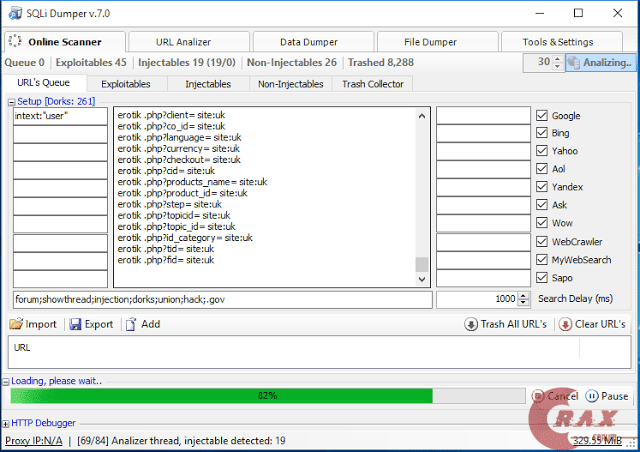Click the 'erotik .php?topic_id= site:uk' line

(177, 227)
